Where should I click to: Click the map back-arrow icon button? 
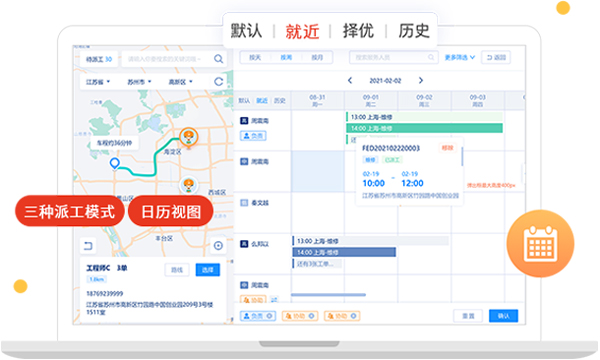[x=88, y=246]
